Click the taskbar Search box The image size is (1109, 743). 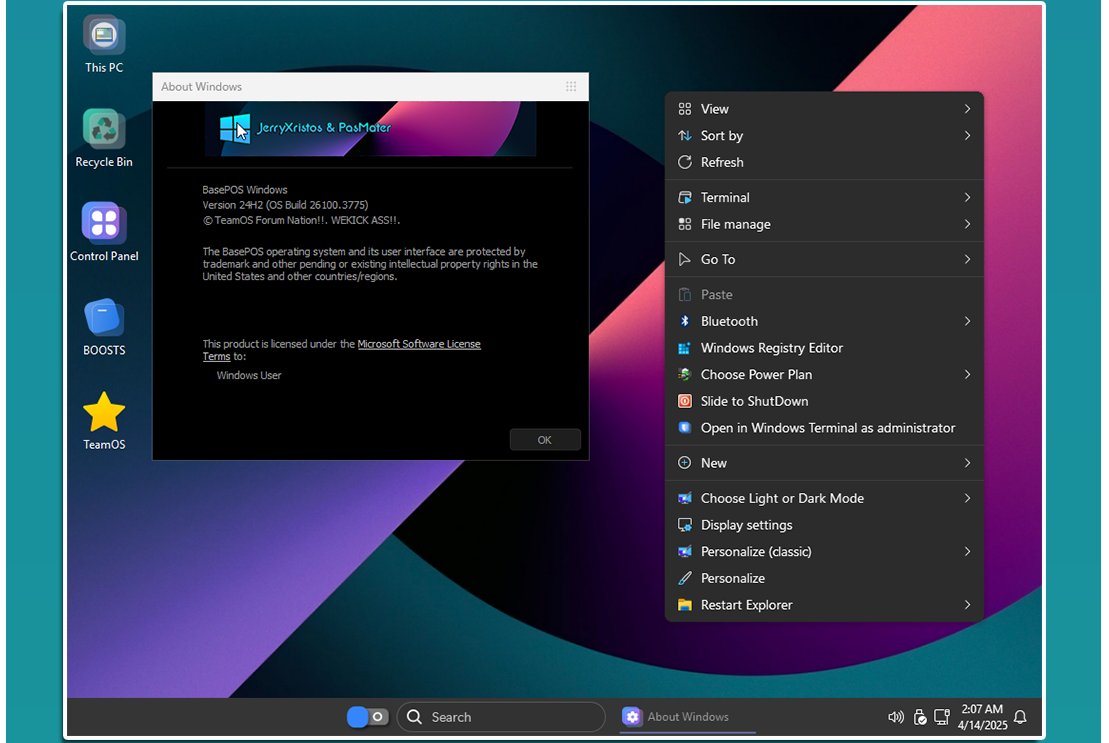pos(501,717)
